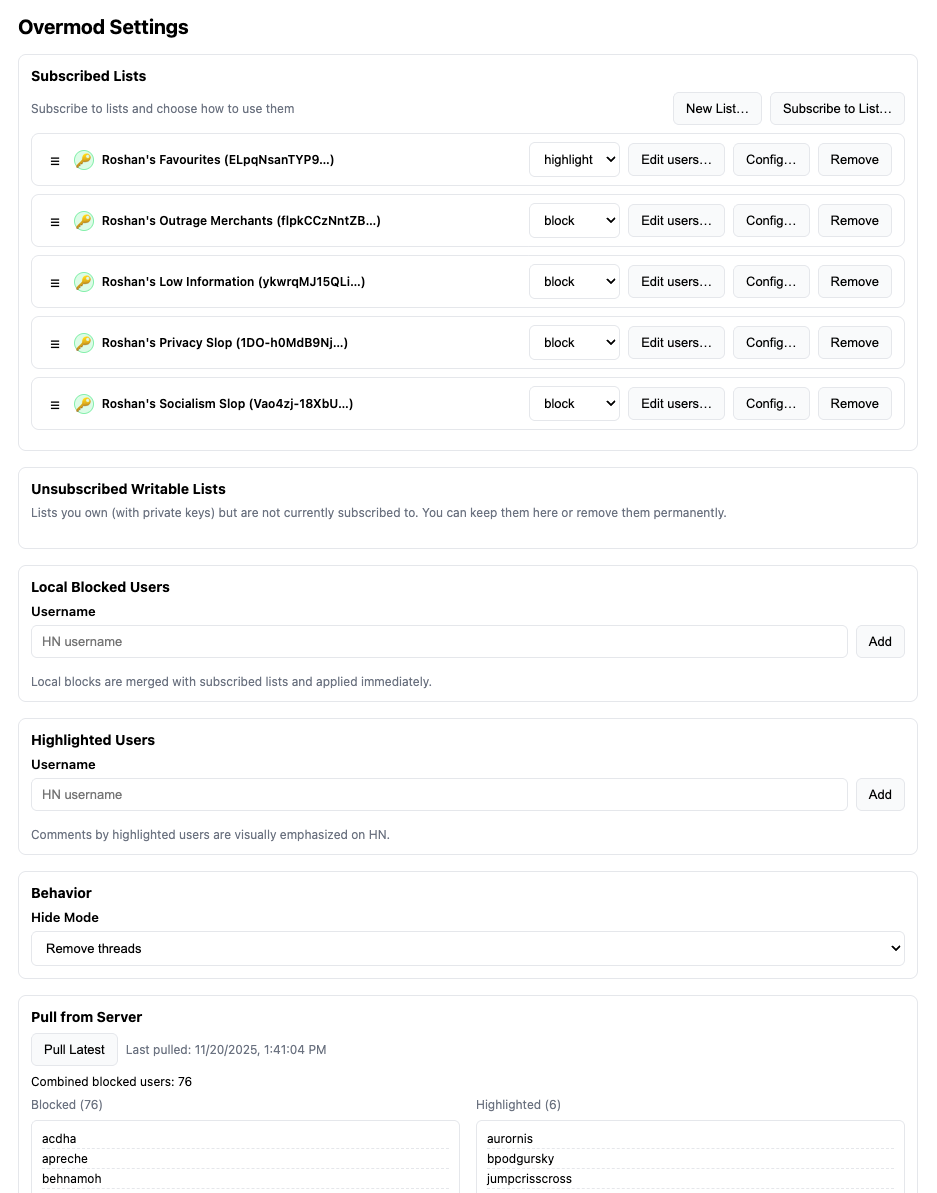The image size is (937, 1193).
Task: Expand the Hide Mode dropdown
Action: [x=467, y=949]
